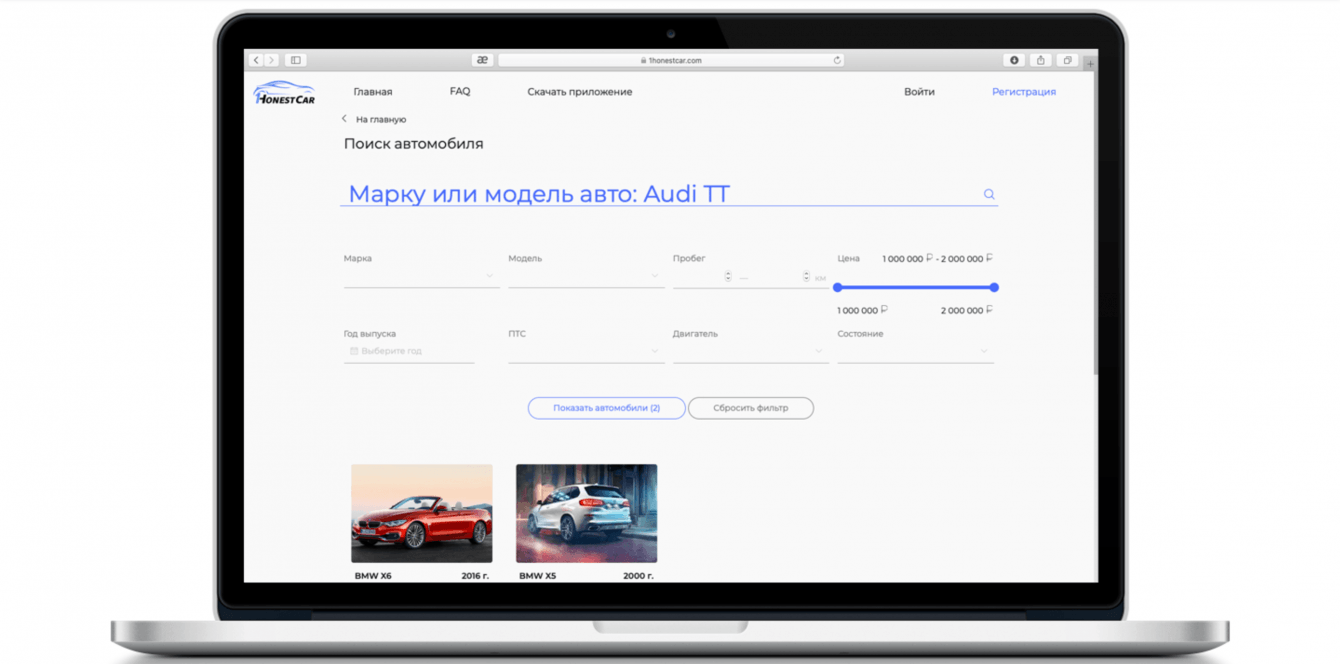Click the BMW X5 car title
The height and width of the screenshot is (664, 1340).
pos(538,576)
